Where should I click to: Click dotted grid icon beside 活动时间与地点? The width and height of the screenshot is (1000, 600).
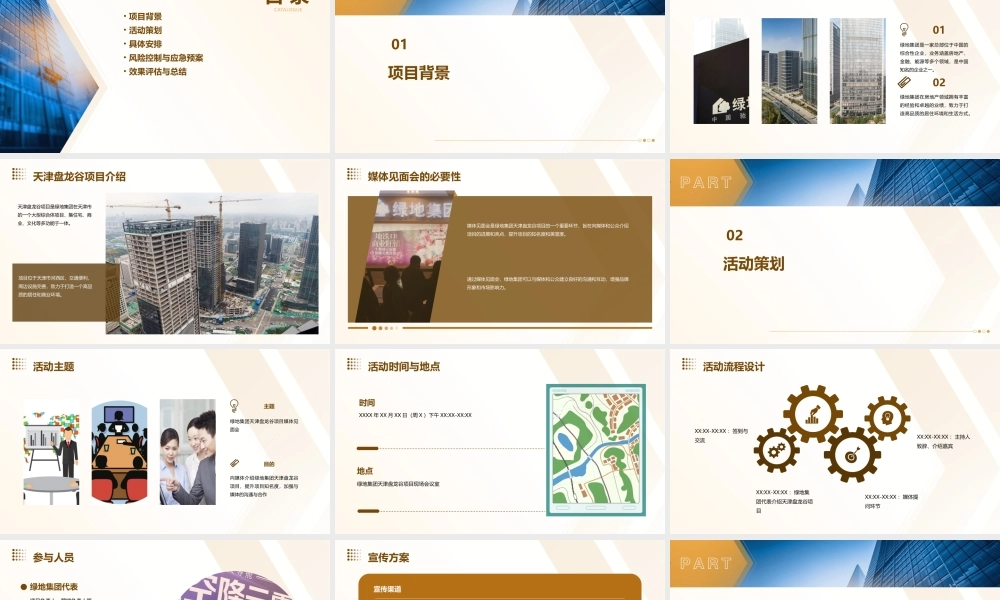coord(354,364)
